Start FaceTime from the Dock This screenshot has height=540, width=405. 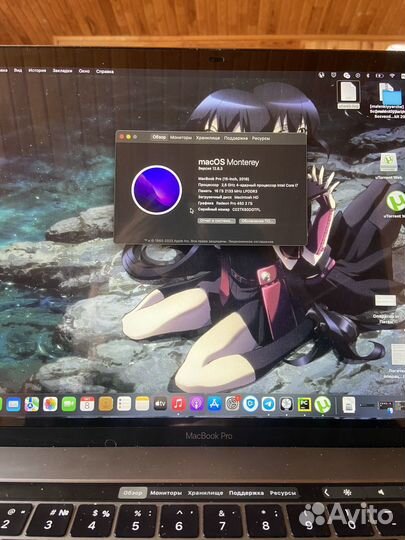tap(69, 404)
